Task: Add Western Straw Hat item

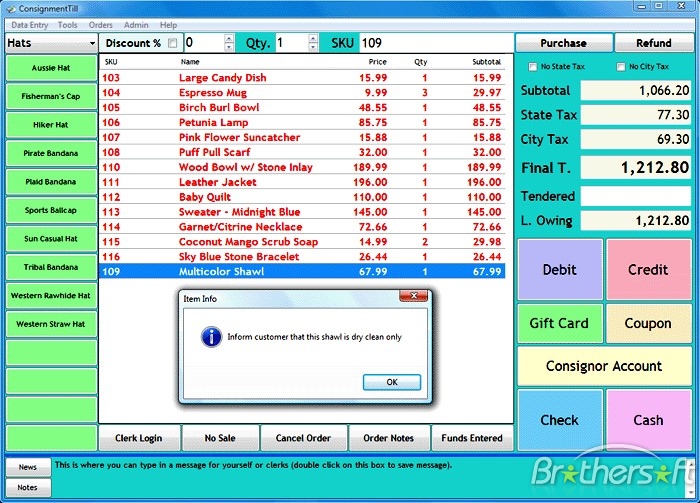Action: point(51,324)
